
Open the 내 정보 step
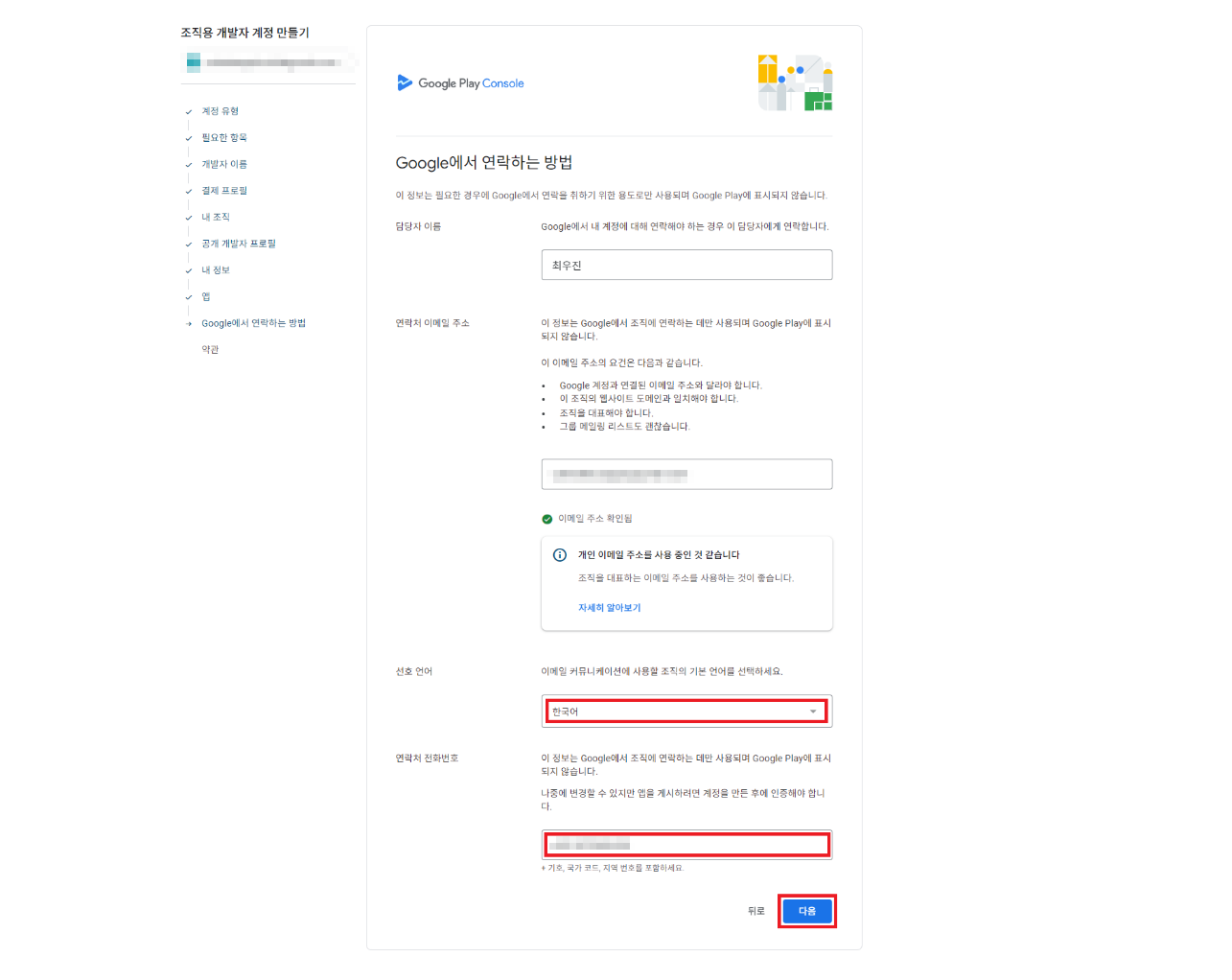point(216,270)
